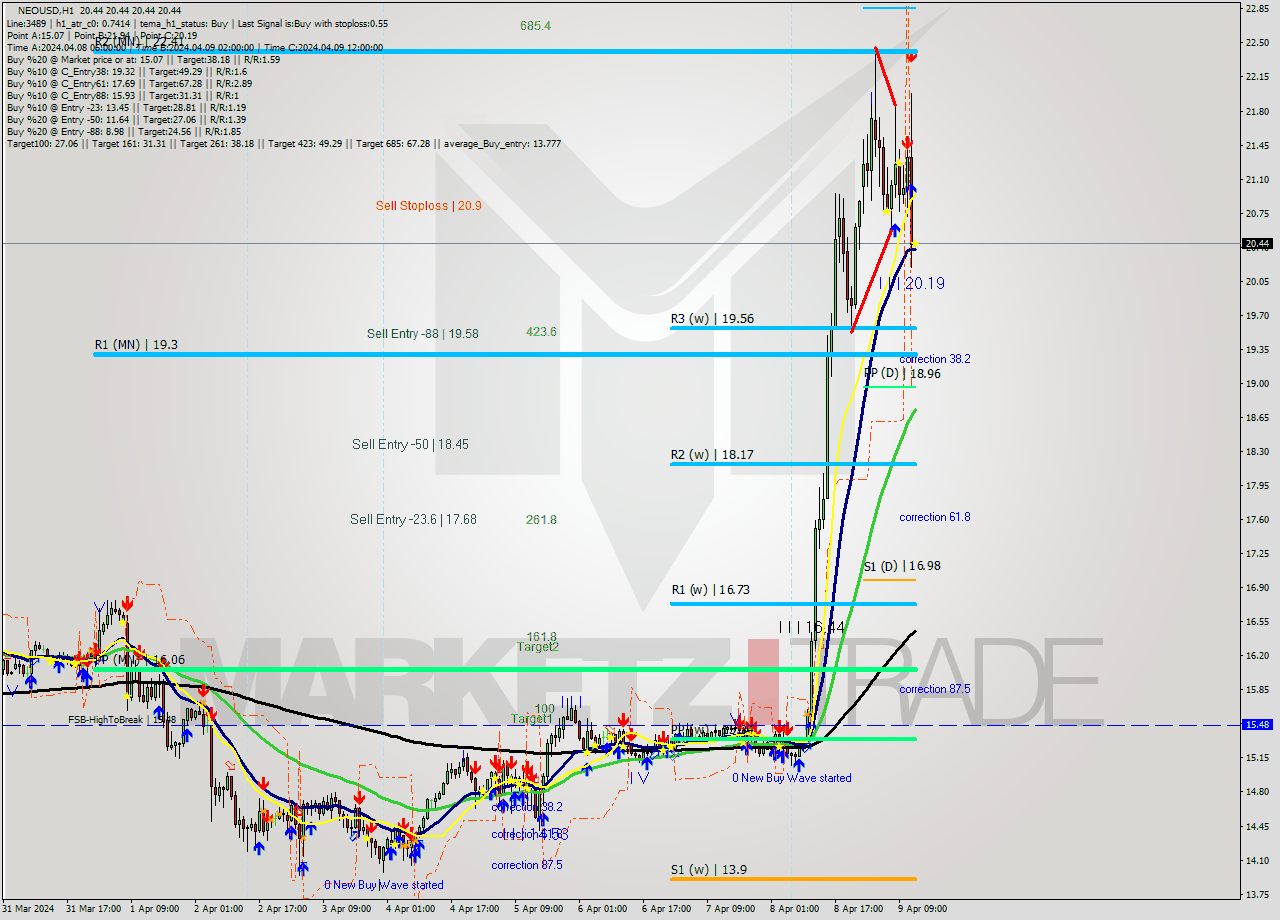
Task: Select the 'R3 (w) | 19.56' pivot label
Action: pyautogui.click(x=712, y=319)
